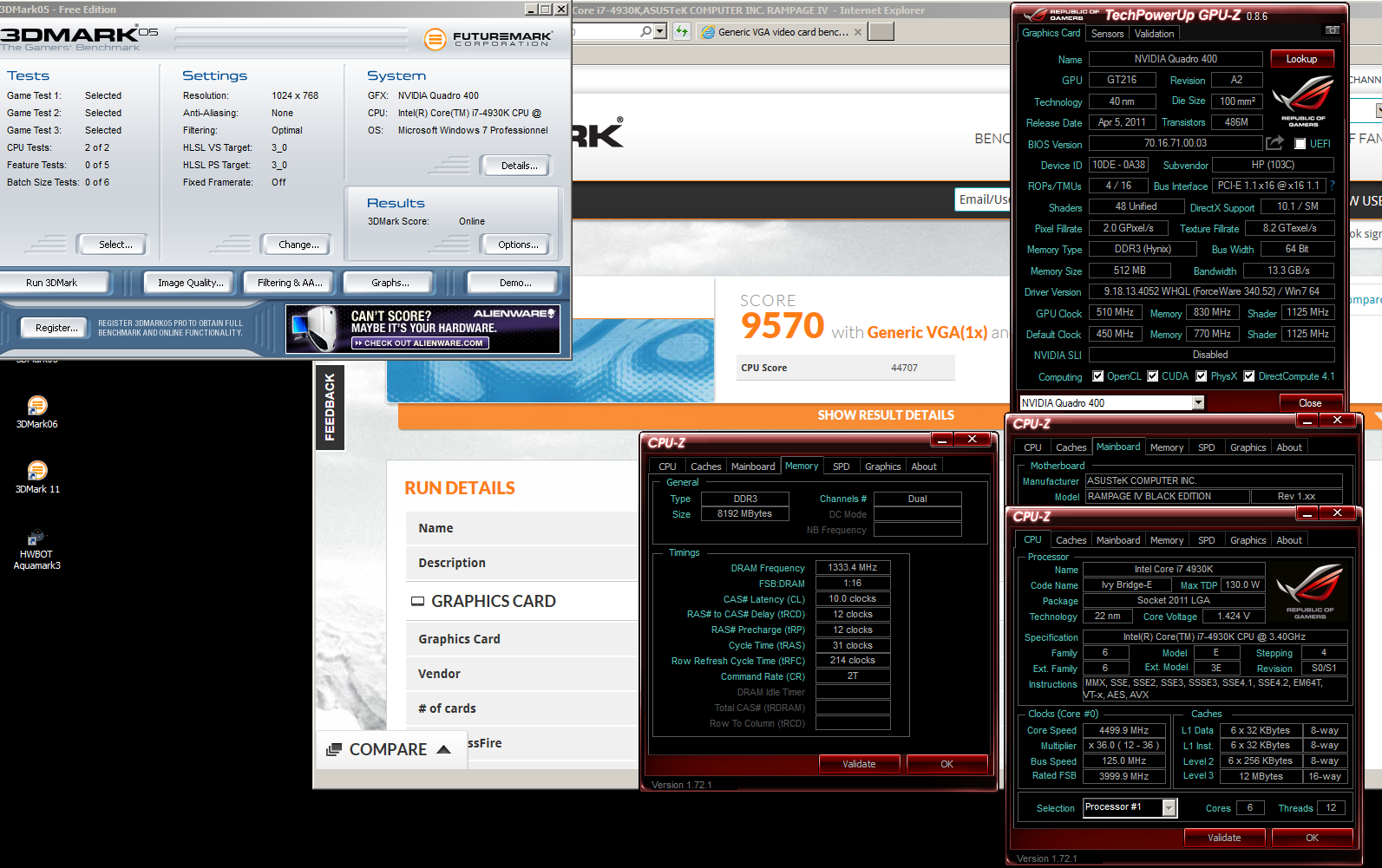Viewport: 1382px width, 868px height.
Task: Open the NVIDIA Quadro 400 GPU dropdown
Action: tap(1198, 402)
